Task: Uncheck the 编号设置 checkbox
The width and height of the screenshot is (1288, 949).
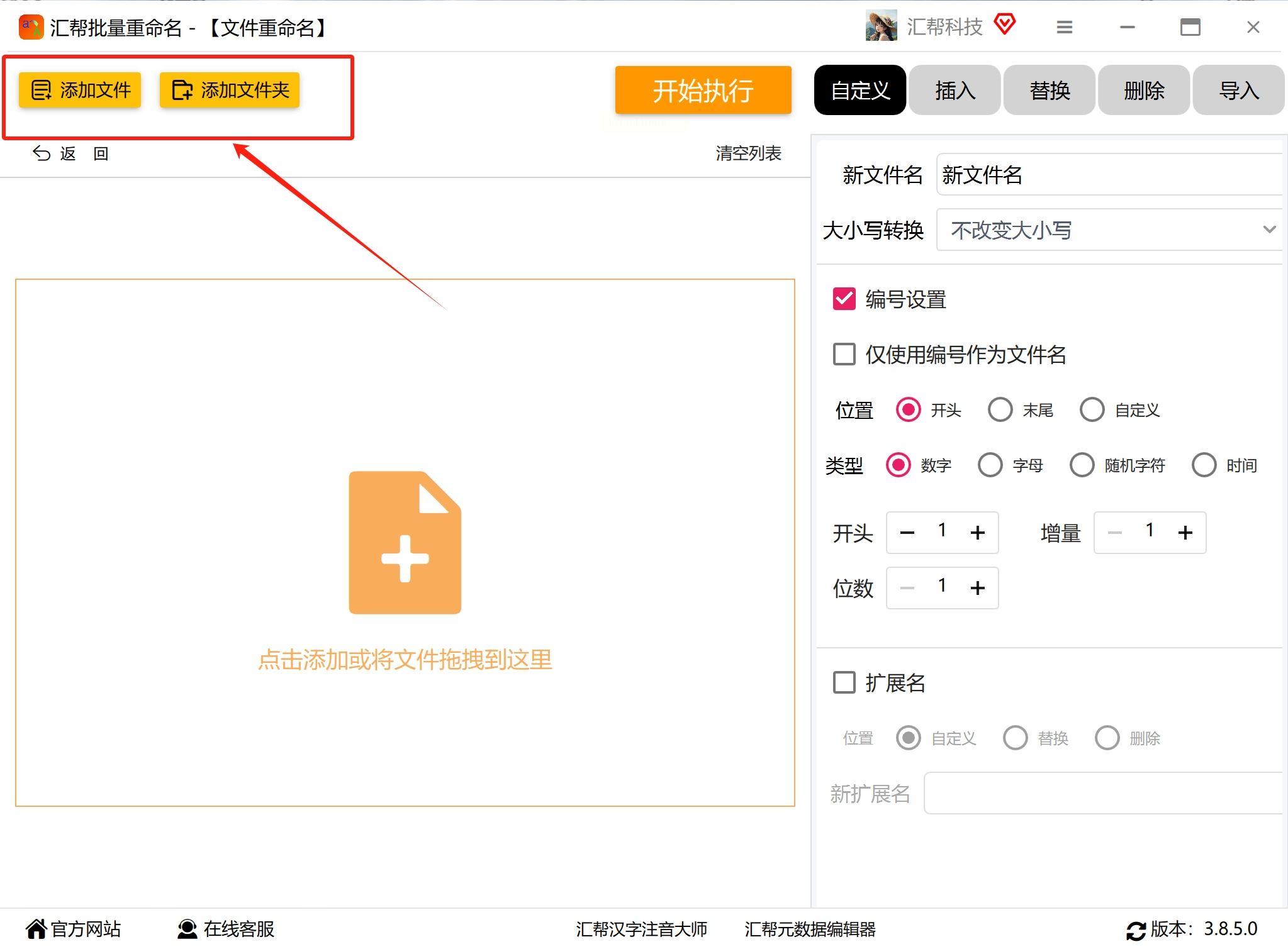Action: click(x=844, y=299)
